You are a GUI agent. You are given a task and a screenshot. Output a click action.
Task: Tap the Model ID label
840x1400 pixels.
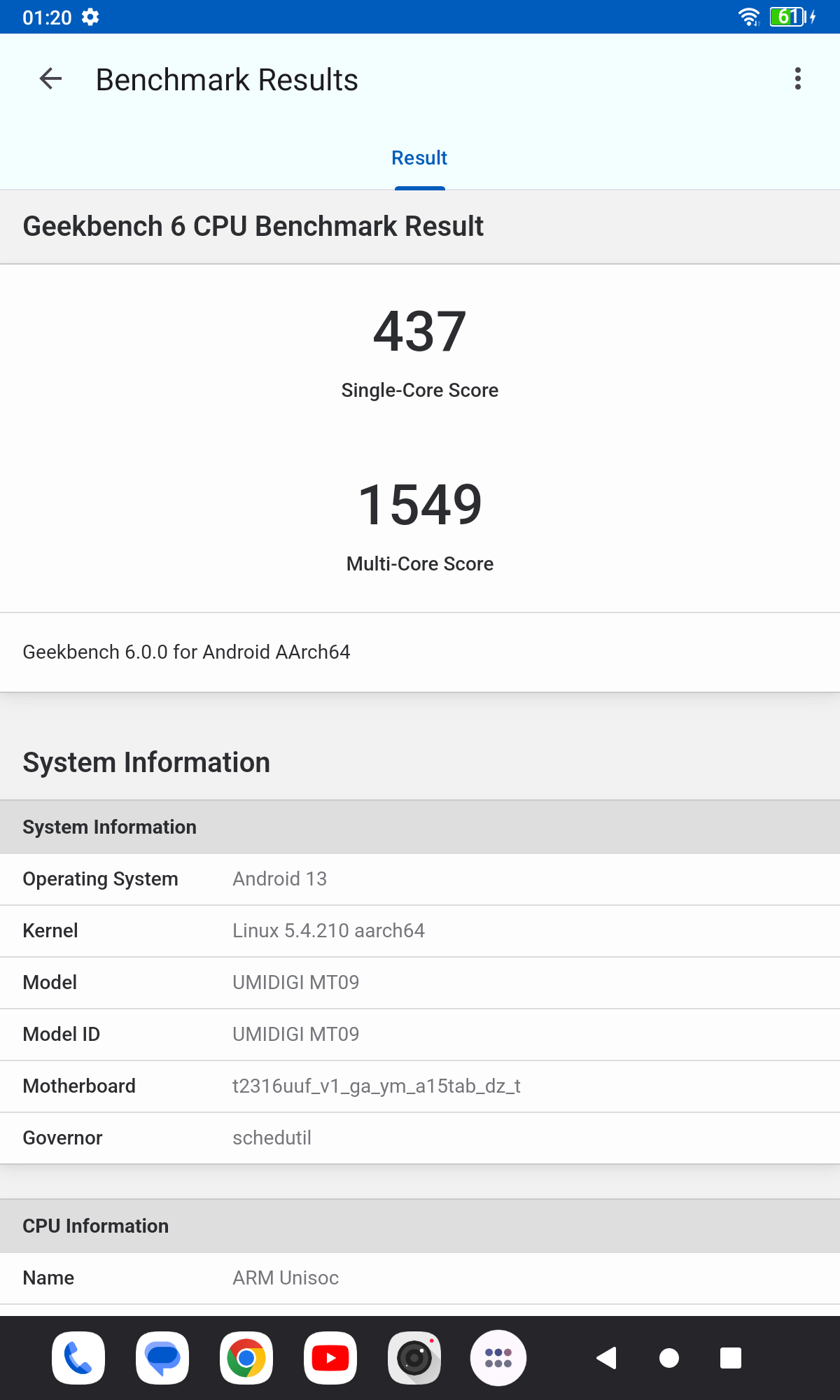[62, 1034]
